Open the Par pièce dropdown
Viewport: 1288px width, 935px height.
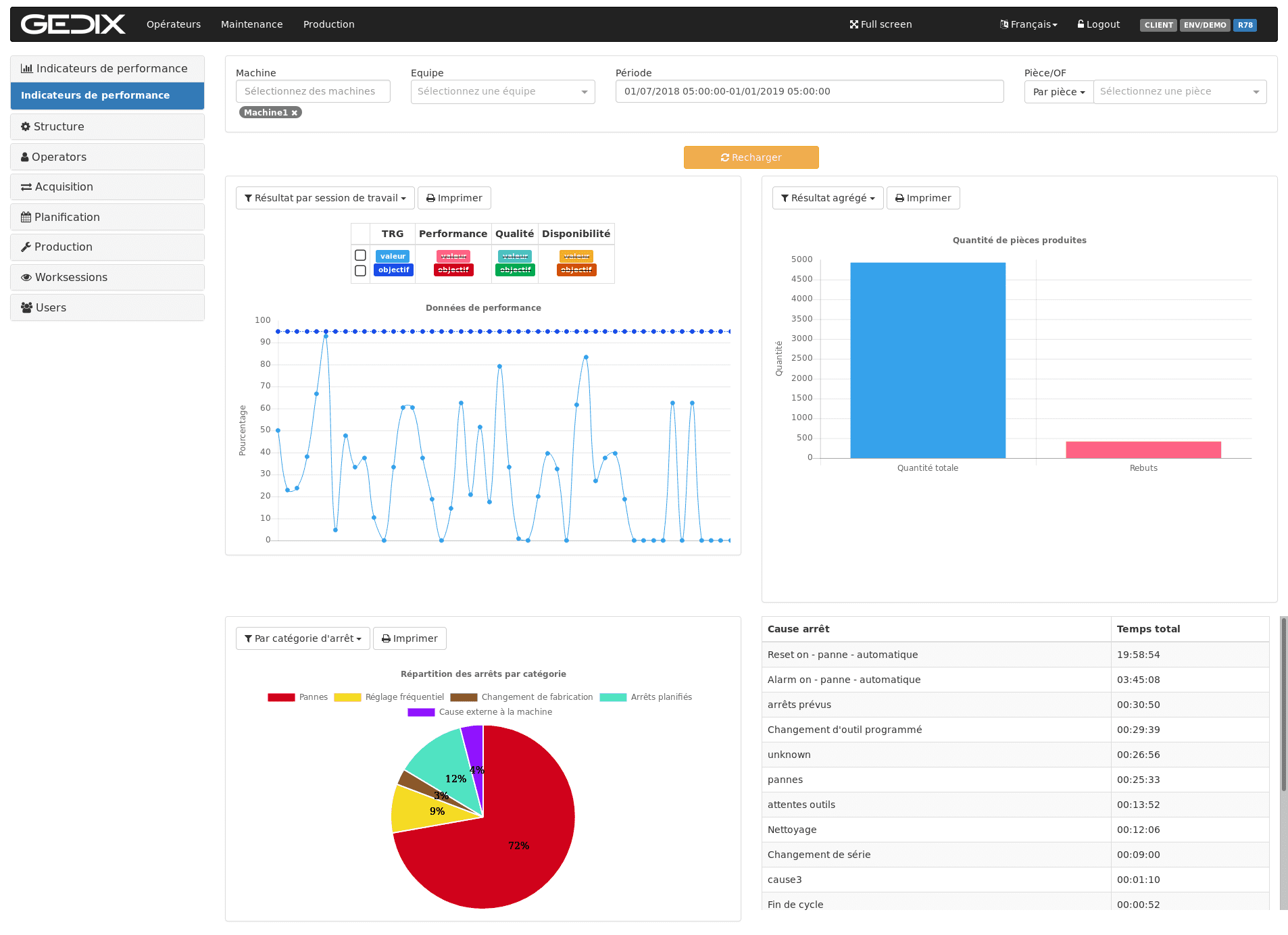click(x=1058, y=92)
